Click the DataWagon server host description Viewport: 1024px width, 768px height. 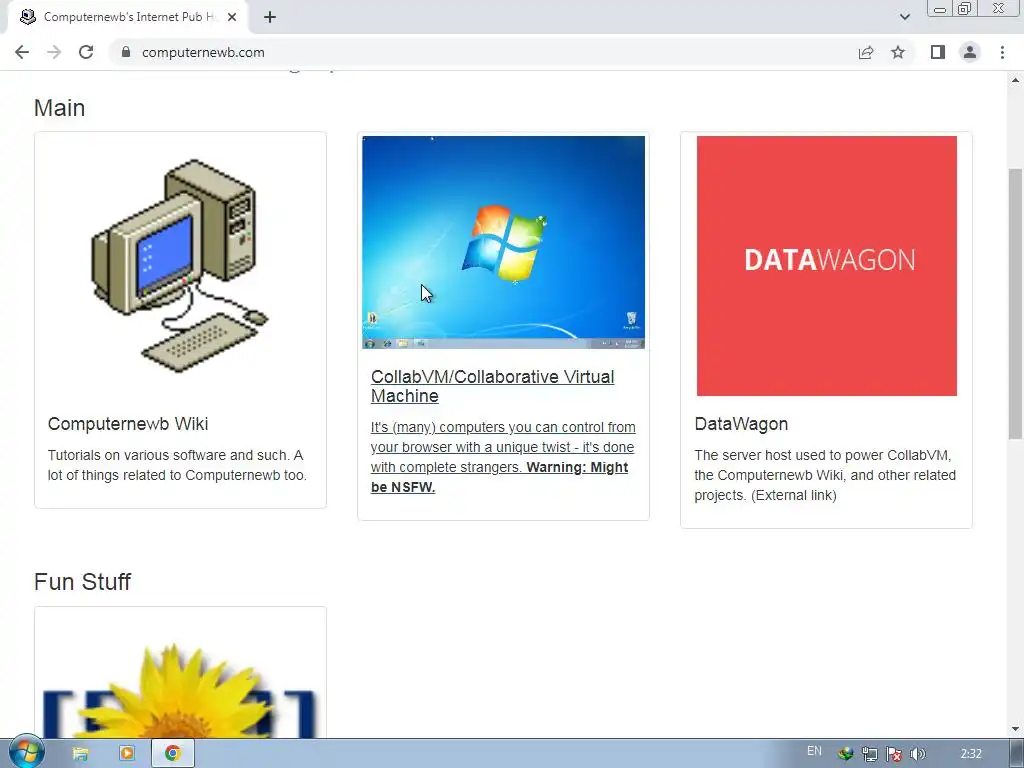[825, 475]
